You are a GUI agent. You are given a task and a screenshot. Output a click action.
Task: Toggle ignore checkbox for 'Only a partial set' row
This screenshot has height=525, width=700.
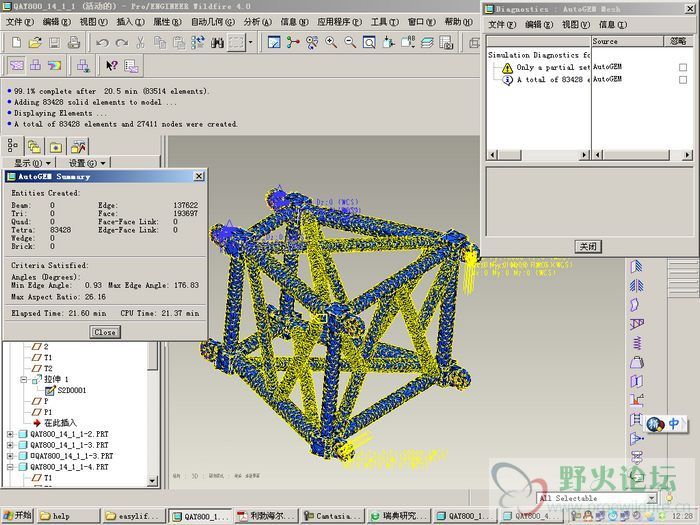click(683, 67)
